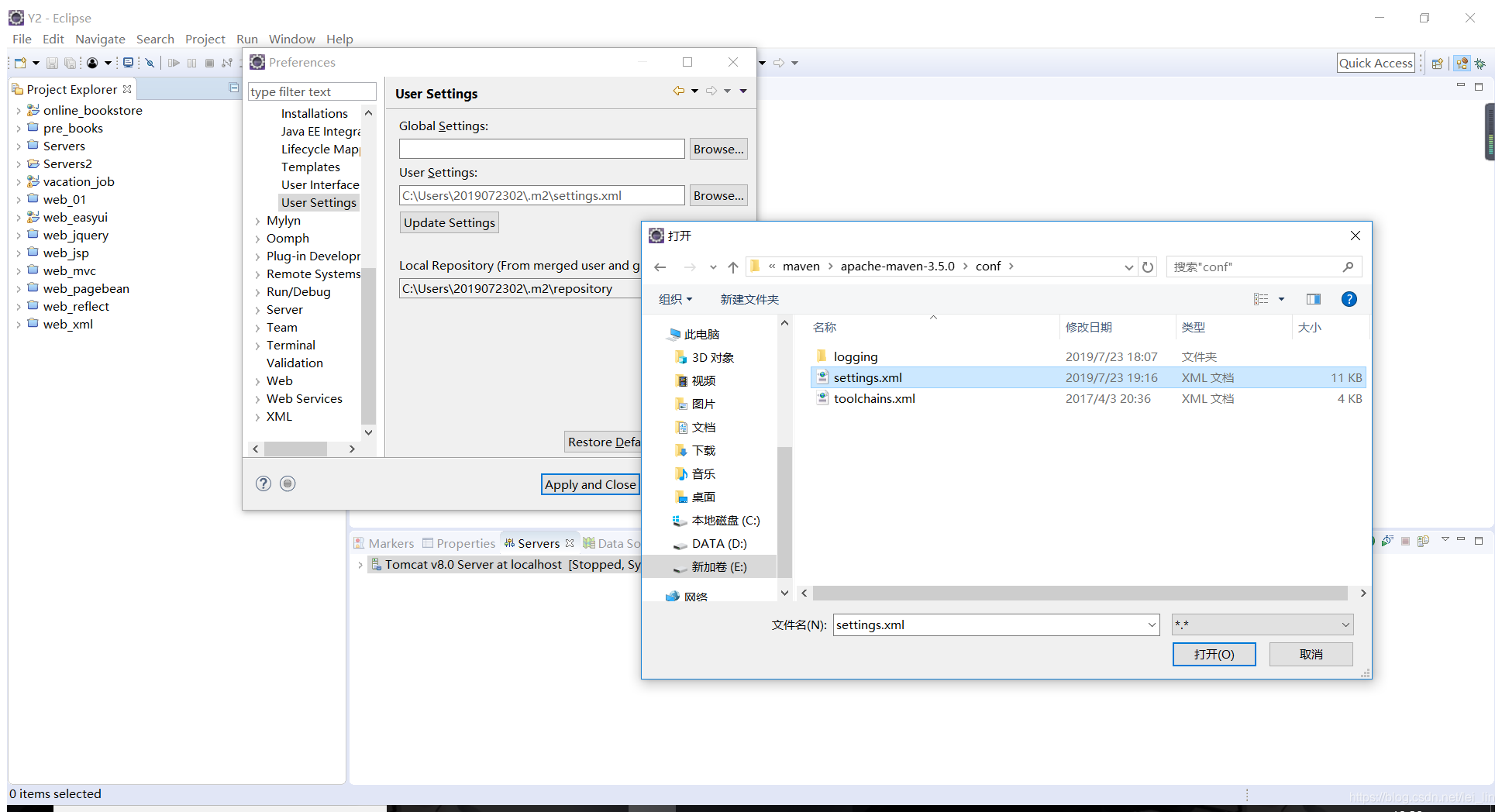This screenshot has width=1502, height=812.
Task: Expand the Mylyn preferences category
Action: [257, 221]
